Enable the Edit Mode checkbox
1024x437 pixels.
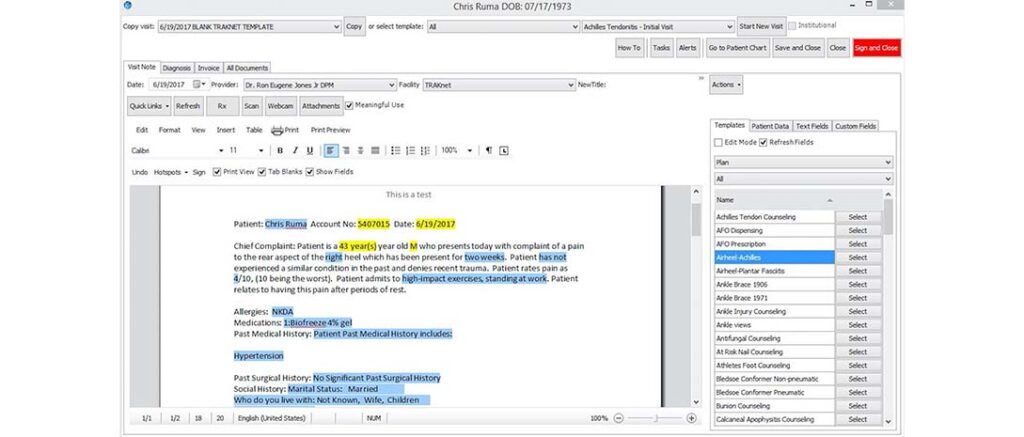(718, 142)
